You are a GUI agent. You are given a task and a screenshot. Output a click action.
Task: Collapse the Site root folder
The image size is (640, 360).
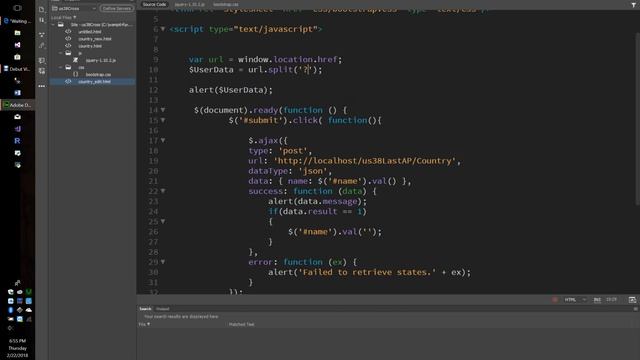point(53,25)
